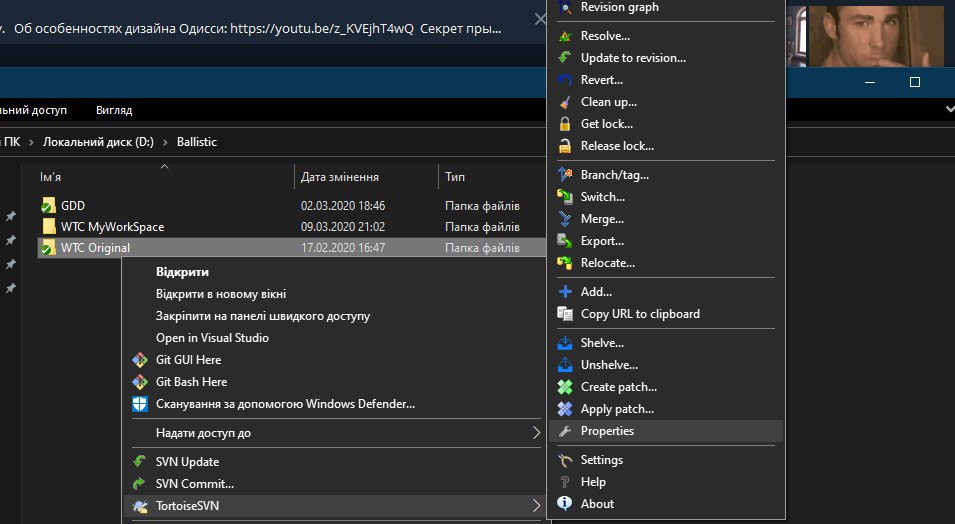Click the Properties wrench icon
Viewport: 955px width, 524px height.
coord(565,431)
